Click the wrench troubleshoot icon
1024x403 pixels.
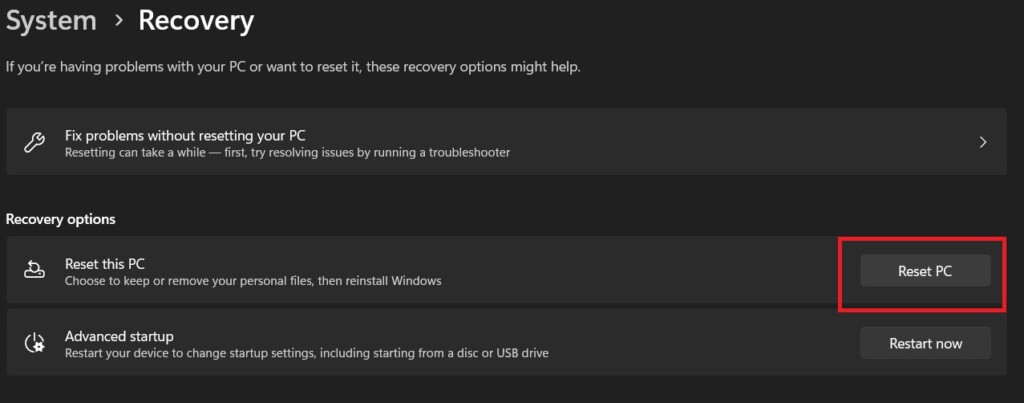point(33,143)
